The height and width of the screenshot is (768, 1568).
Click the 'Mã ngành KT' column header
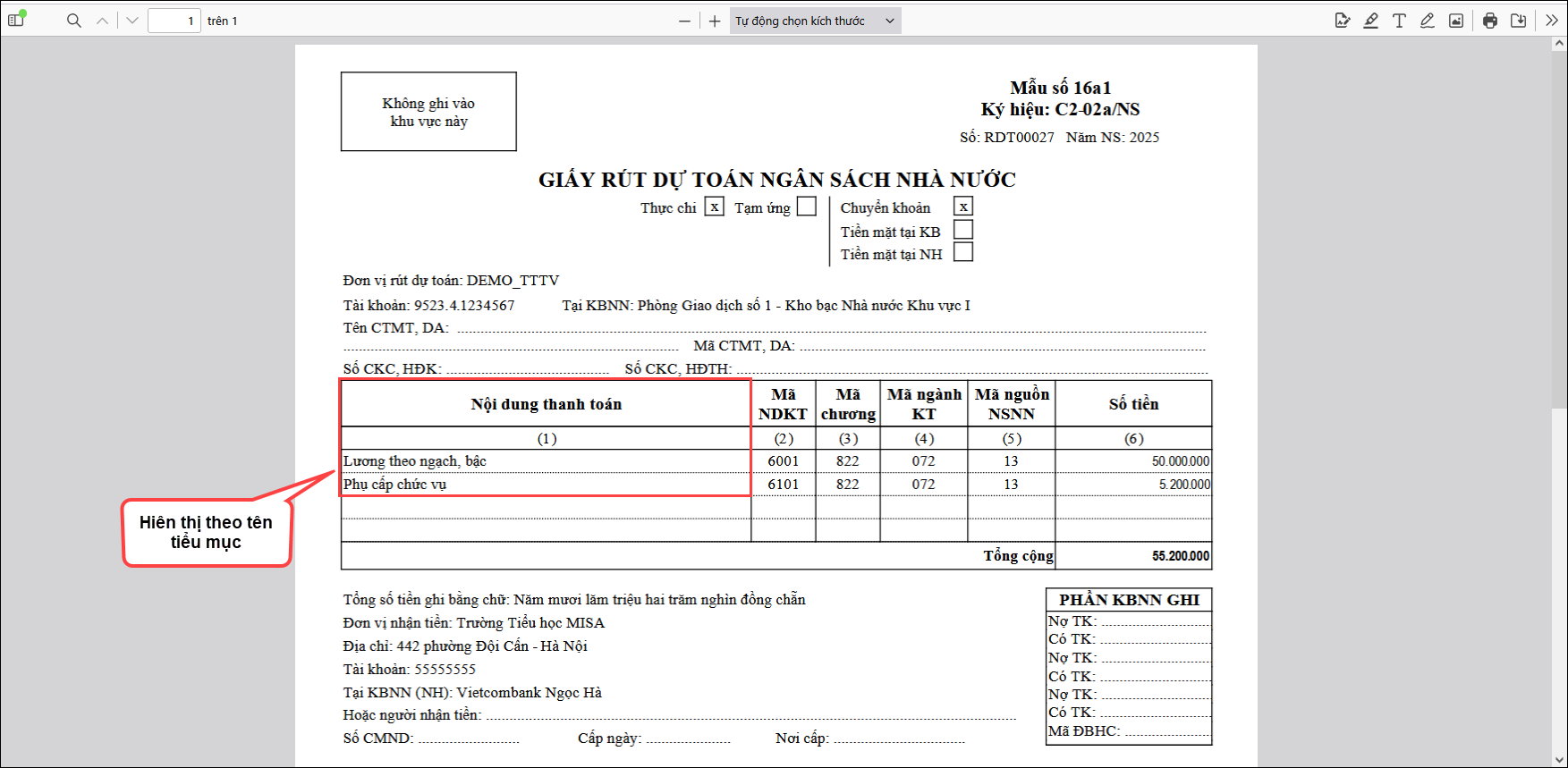pyautogui.click(x=924, y=404)
